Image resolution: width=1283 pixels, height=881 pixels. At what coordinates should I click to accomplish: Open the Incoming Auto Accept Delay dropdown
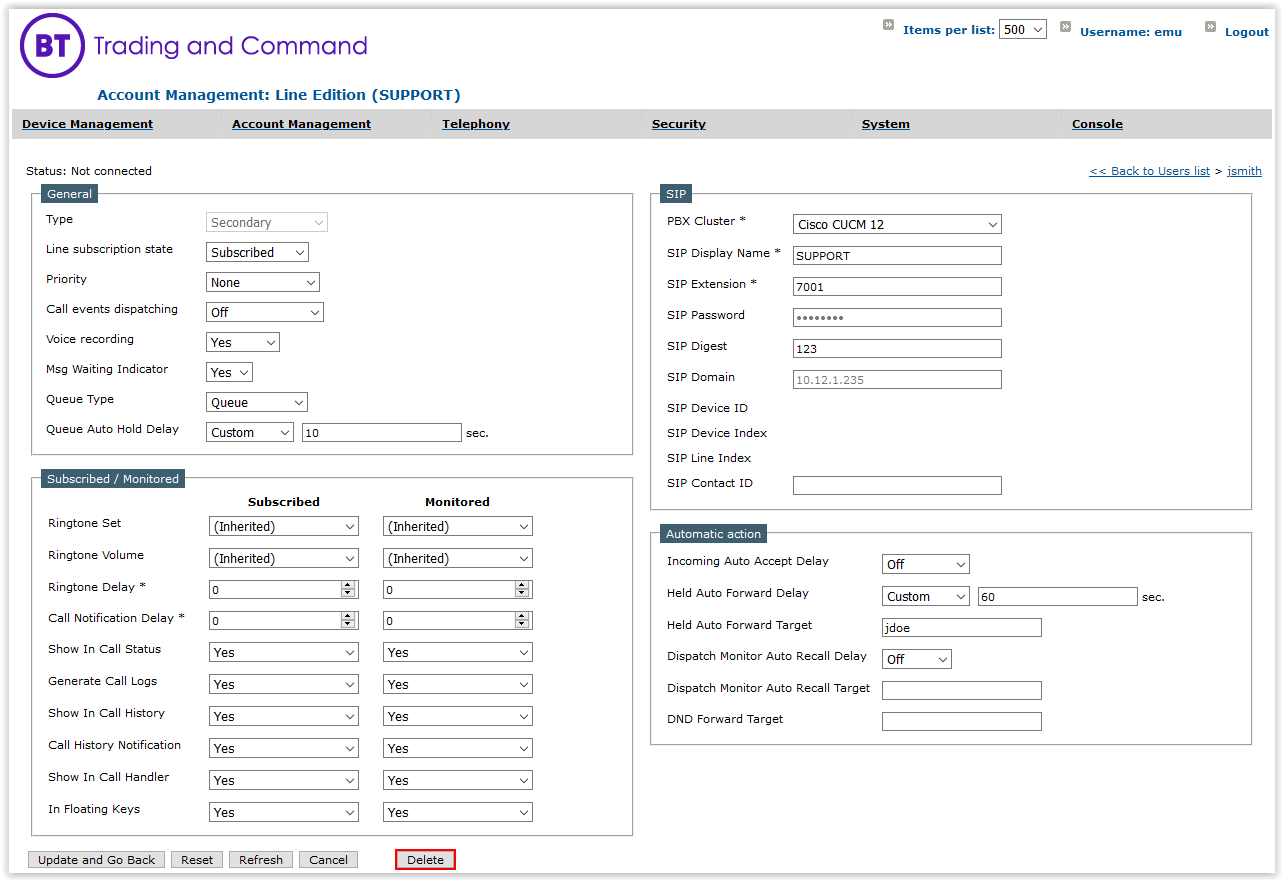pos(925,565)
